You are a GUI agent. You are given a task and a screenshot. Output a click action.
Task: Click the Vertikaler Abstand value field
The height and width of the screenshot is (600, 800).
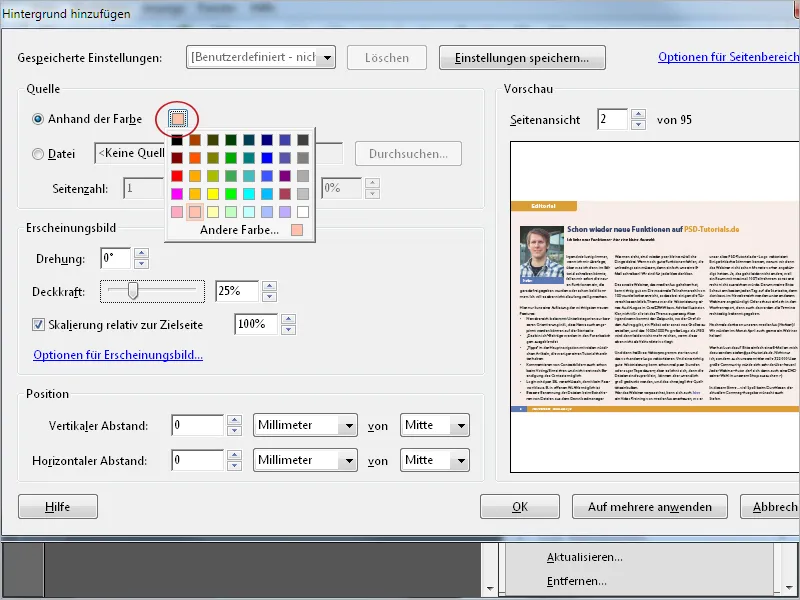point(198,425)
